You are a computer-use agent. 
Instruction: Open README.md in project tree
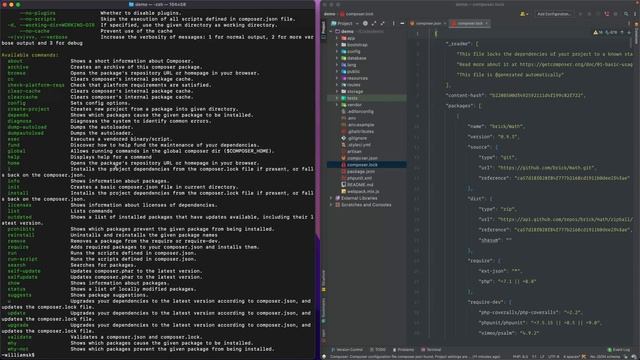tap(357, 184)
